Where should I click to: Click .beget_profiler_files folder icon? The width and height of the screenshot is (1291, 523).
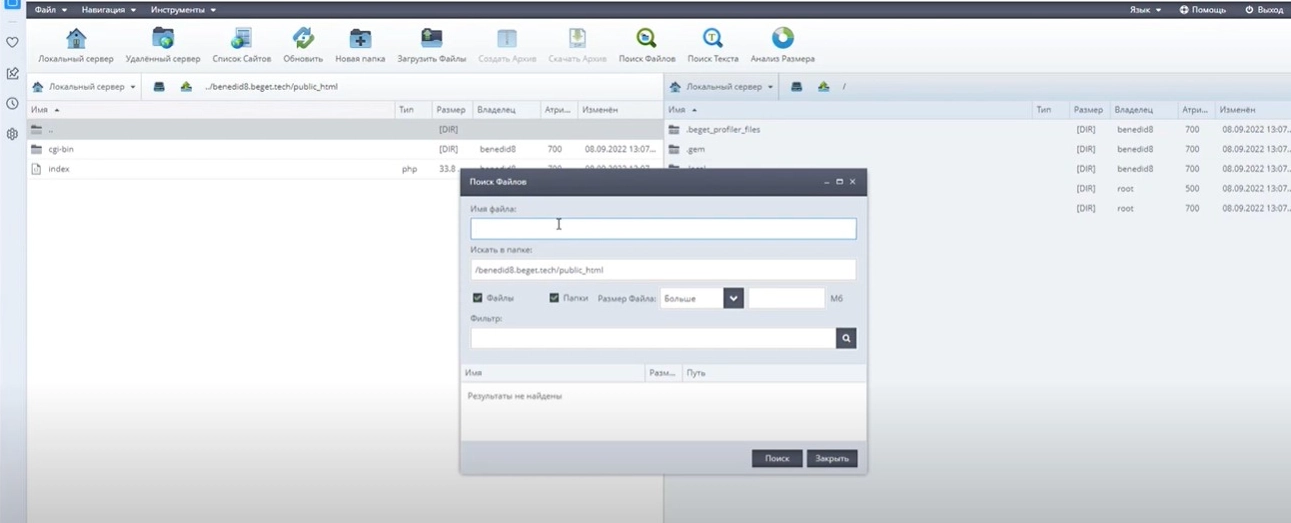pos(674,129)
